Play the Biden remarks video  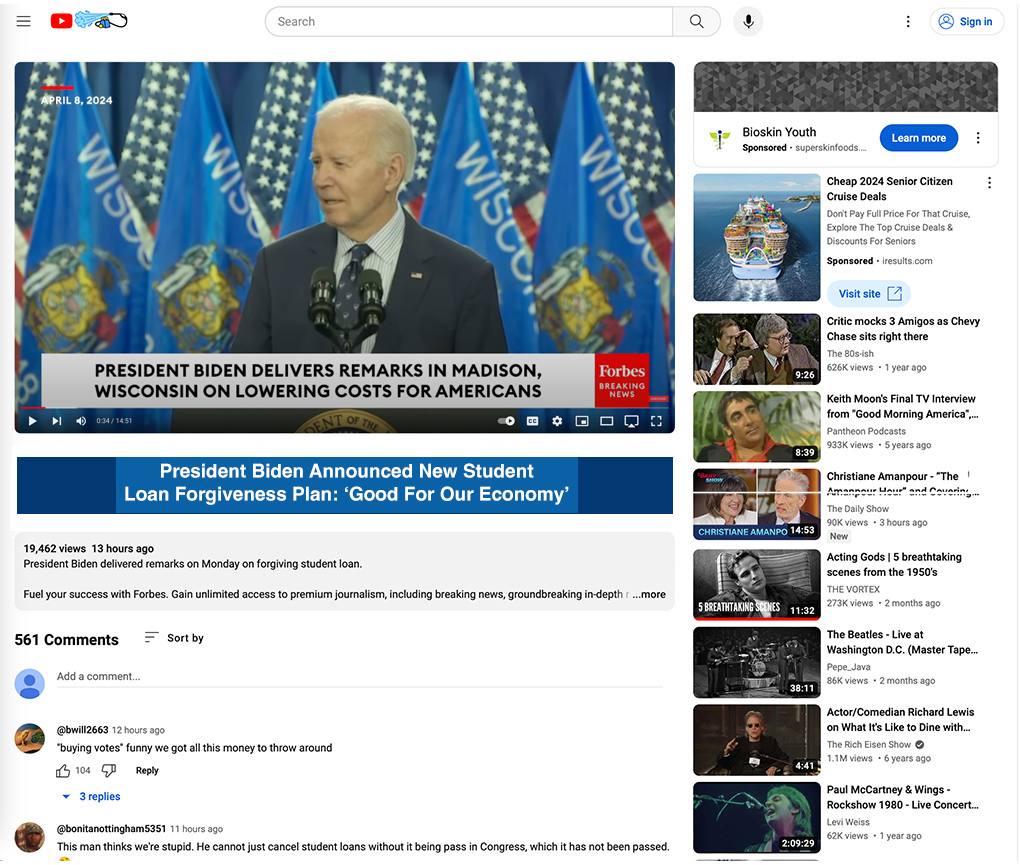point(32,421)
